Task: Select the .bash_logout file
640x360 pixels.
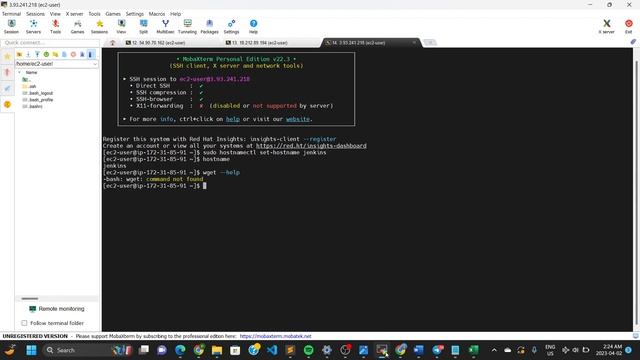Action: (38, 93)
